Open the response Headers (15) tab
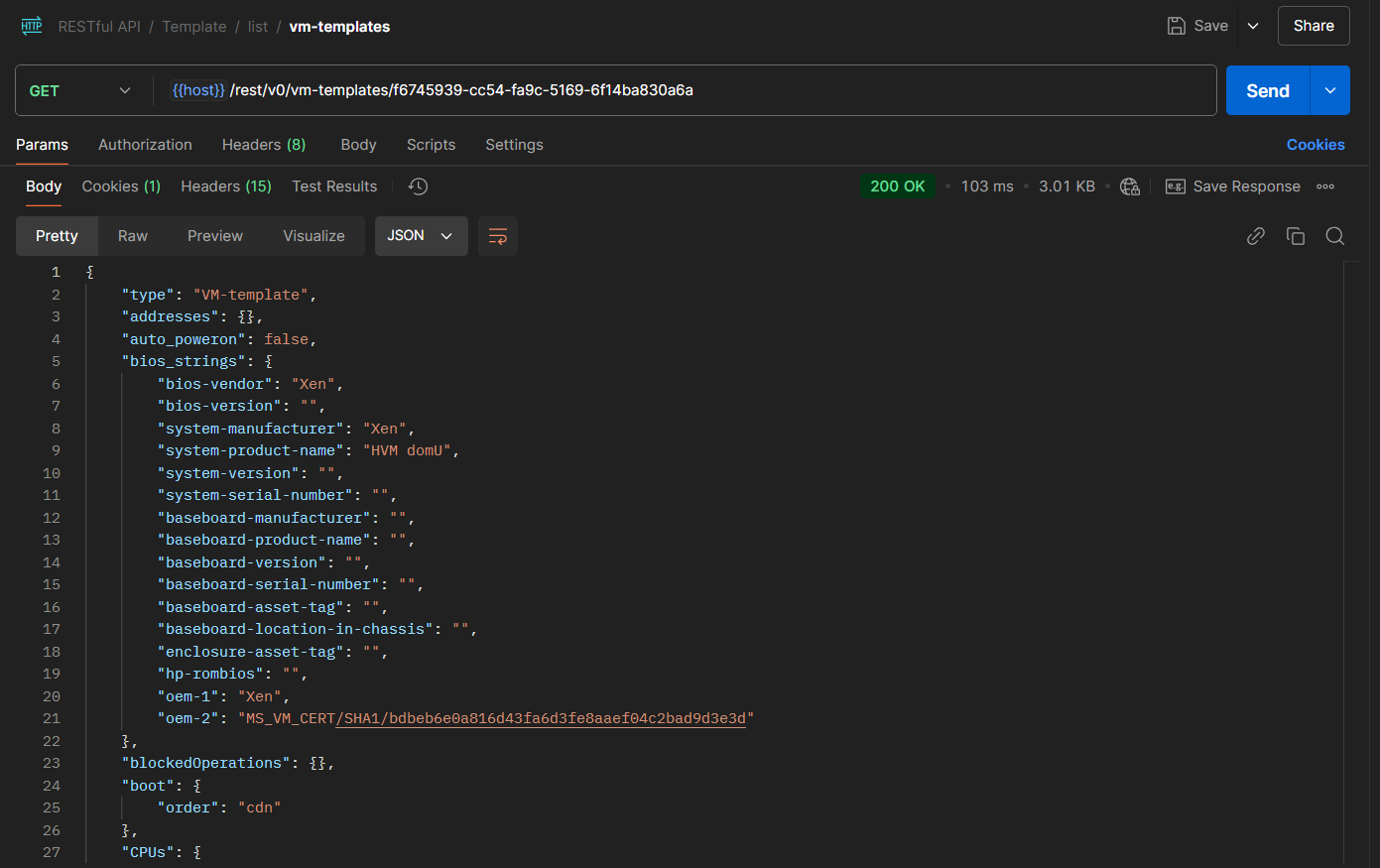Screen dimensions: 1380x868 pyautogui.click(x=226, y=186)
